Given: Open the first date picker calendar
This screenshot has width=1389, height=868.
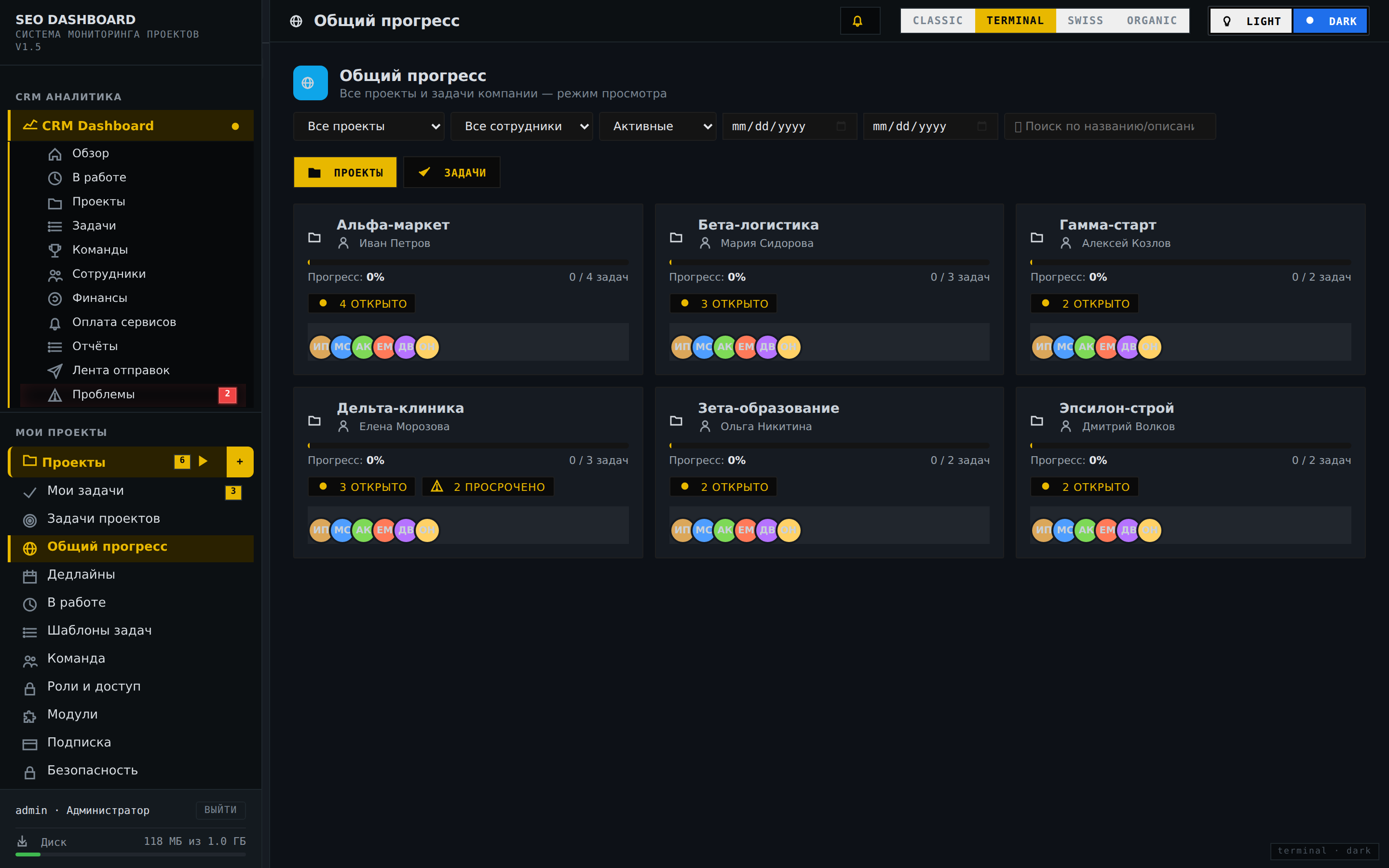Looking at the screenshot, I should point(841,126).
